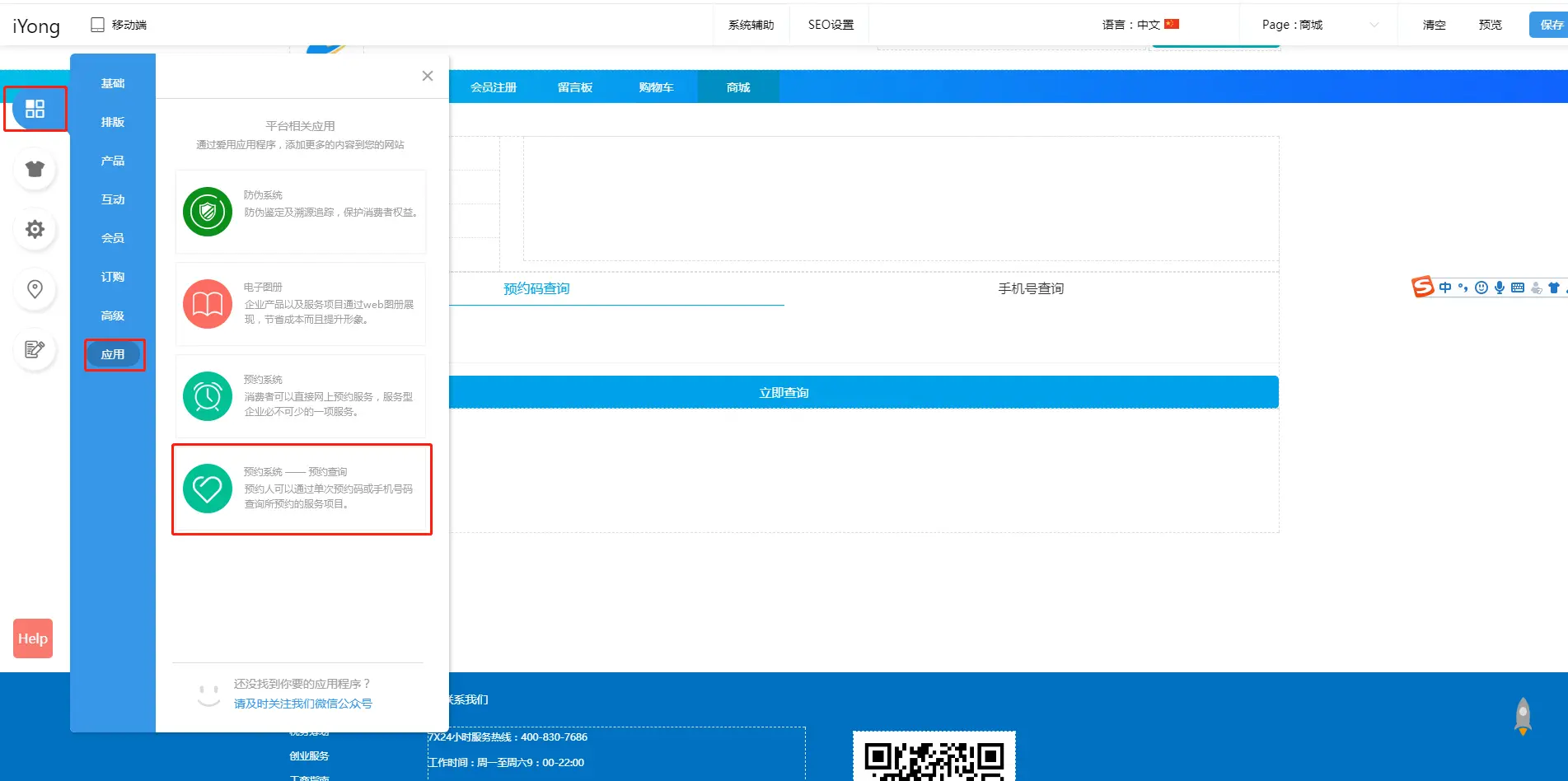Close the application panel with X
This screenshot has width=1568, height=781.
427,76
